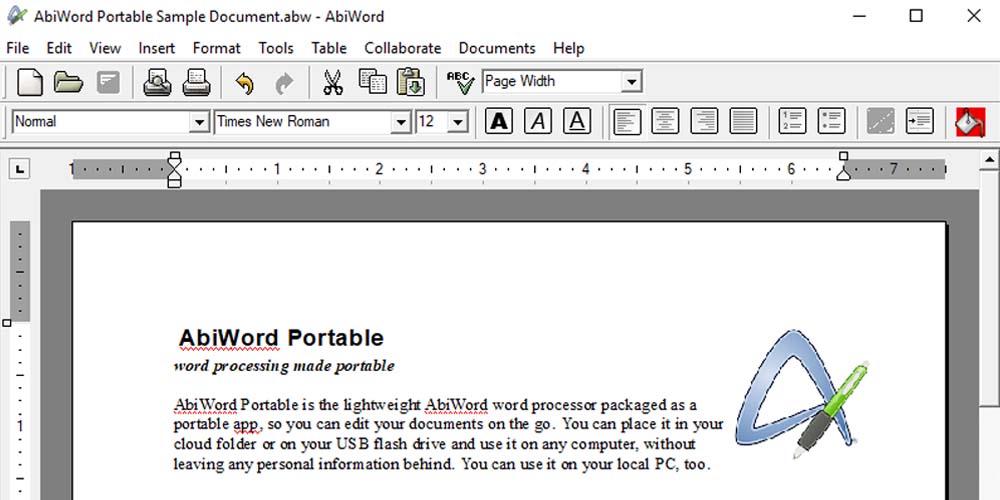Cut the selection with the scissors icon
1000x500 pixels.
[x=333, y=82]
